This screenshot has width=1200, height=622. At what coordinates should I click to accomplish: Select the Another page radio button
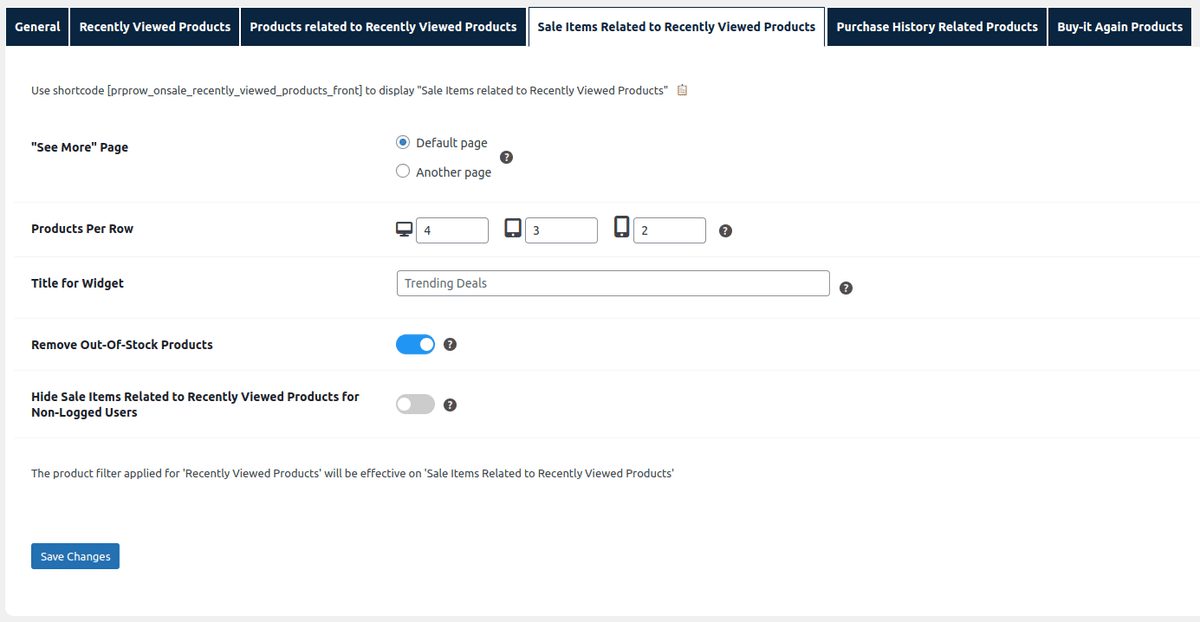[403, 171]
